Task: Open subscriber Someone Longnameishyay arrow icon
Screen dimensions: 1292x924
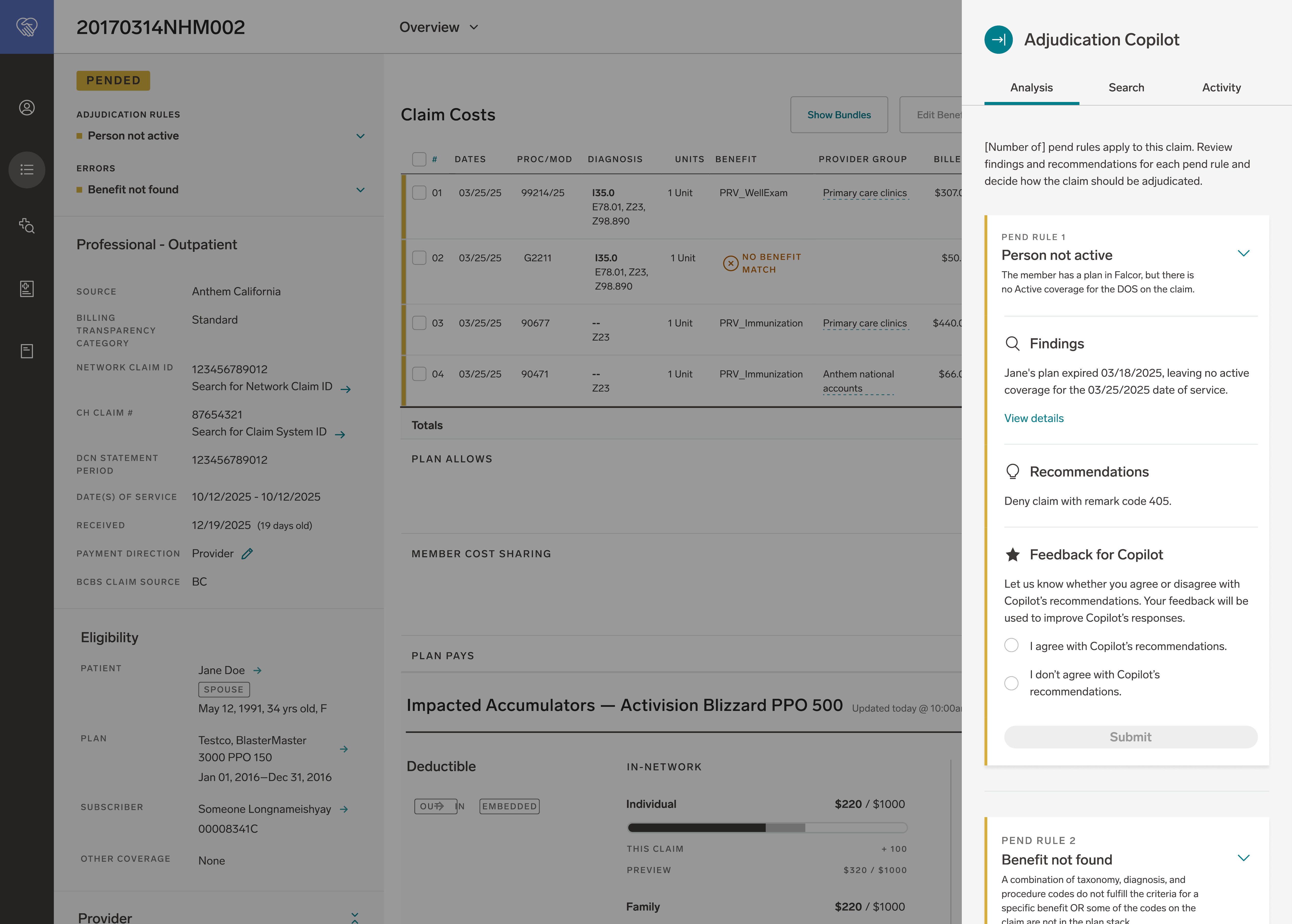Action: pos(344,809)
